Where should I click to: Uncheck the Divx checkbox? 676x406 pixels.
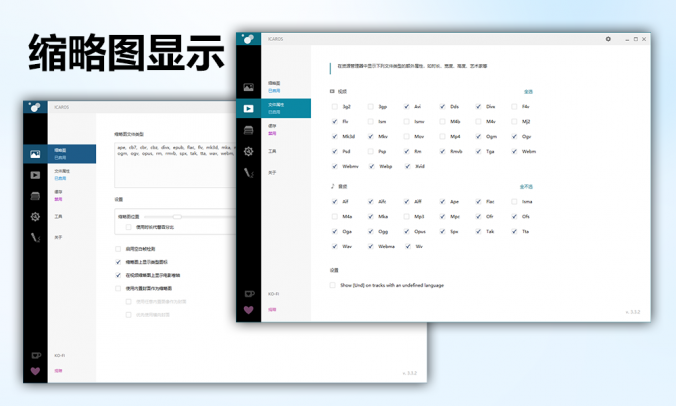tap(478, 106)
